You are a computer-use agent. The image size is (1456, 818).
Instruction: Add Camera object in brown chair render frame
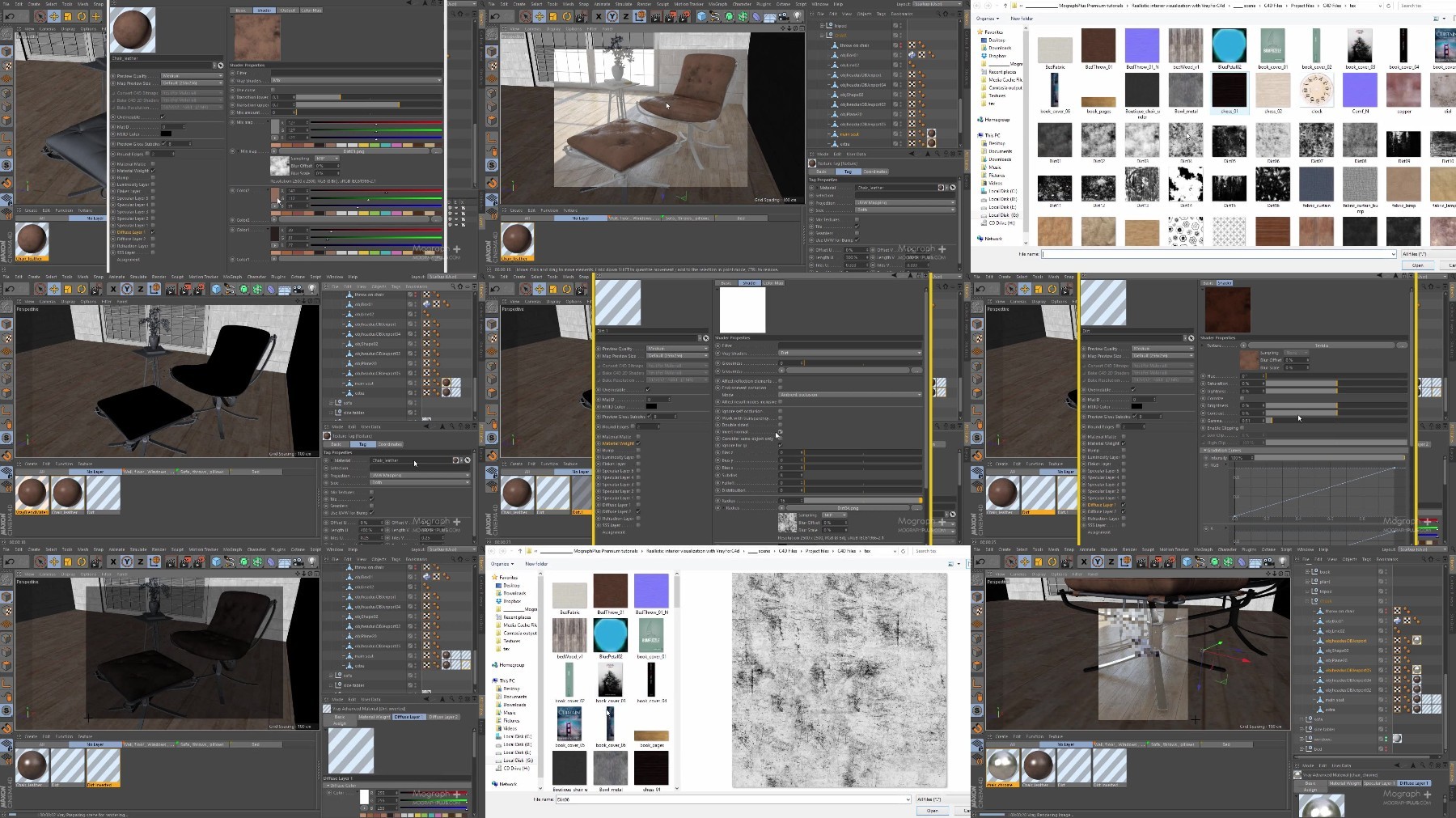coord(783,16)
